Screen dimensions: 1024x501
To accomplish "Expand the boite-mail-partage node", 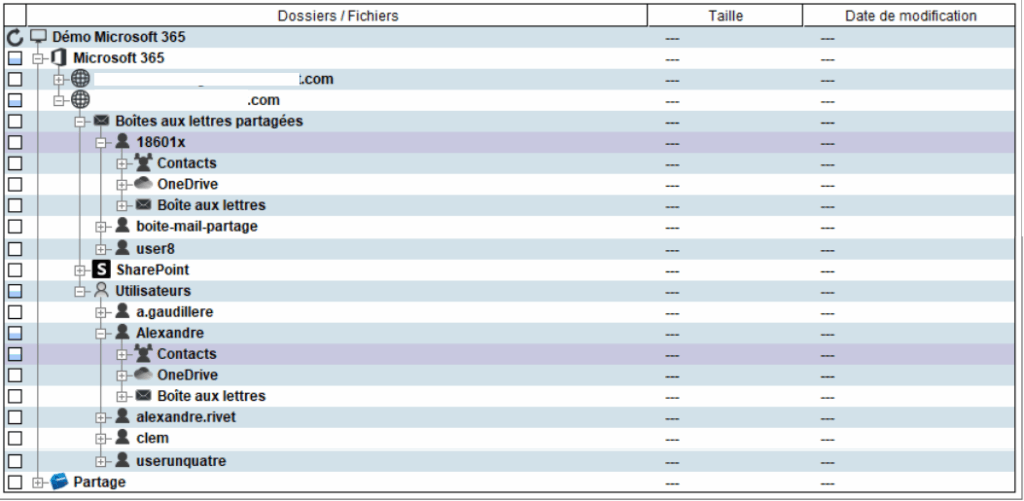I will [101, 227].
